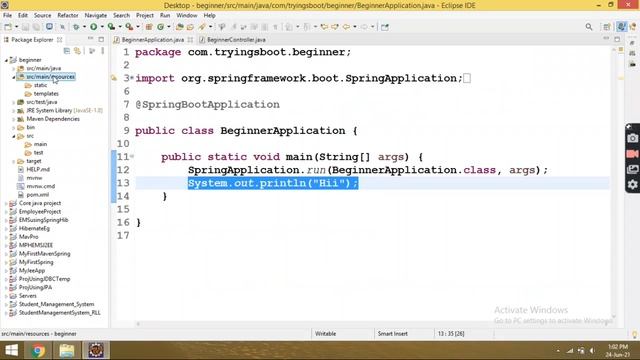The width and height of the screenshot is (640, 360).
Task: Launch Debug with the bug icon
Action: (x=76, y=27)
